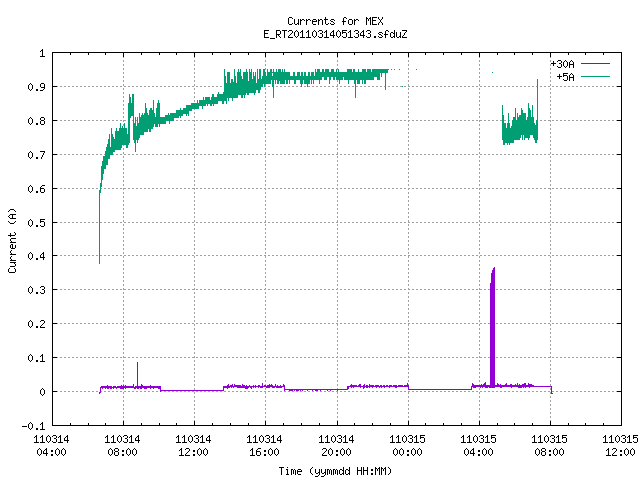Click the y-axis tick label -0.1
This screenshot has height=480, width=640.
33,426
